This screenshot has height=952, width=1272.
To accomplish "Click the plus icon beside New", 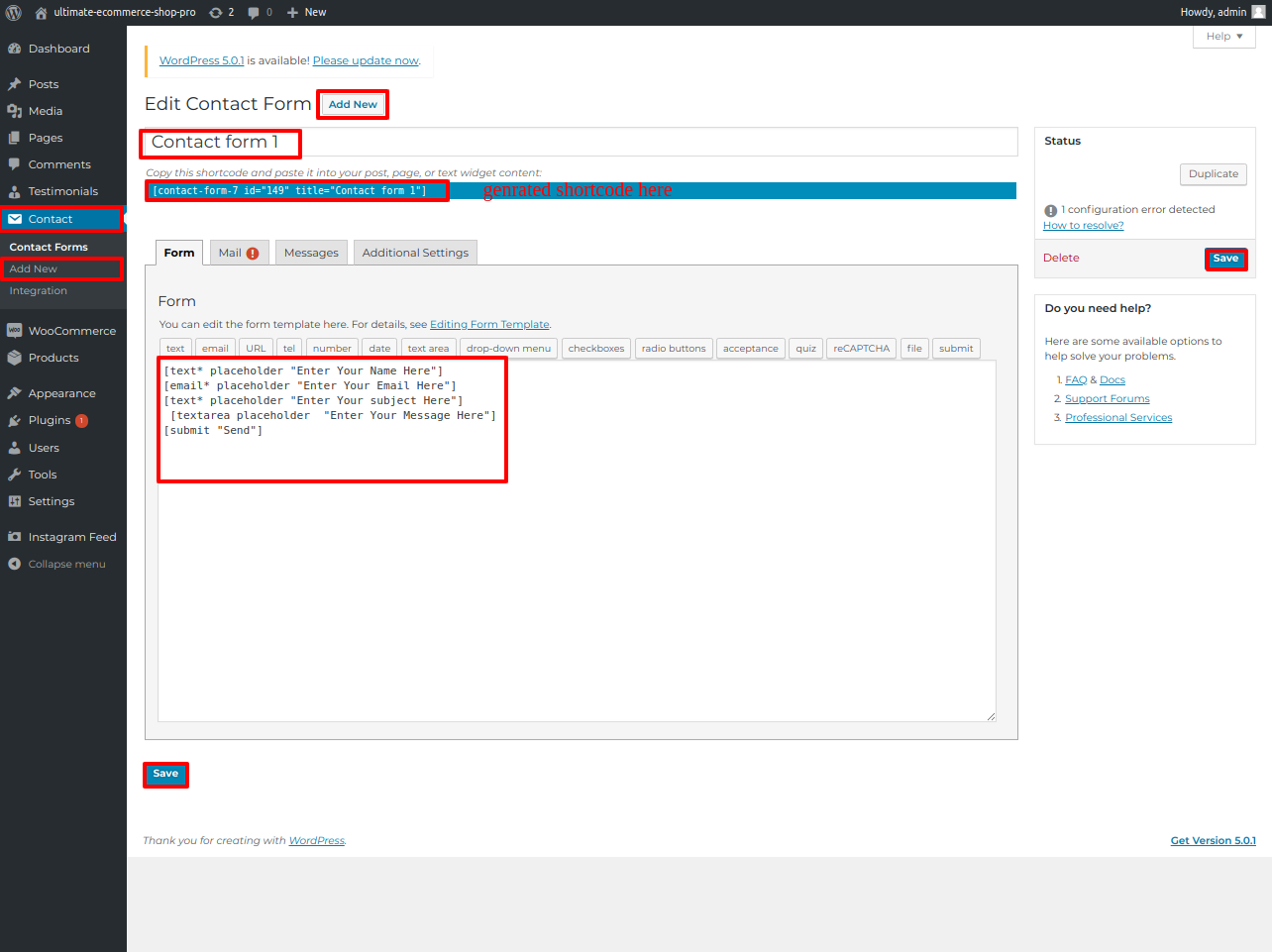I will [292, 13].
